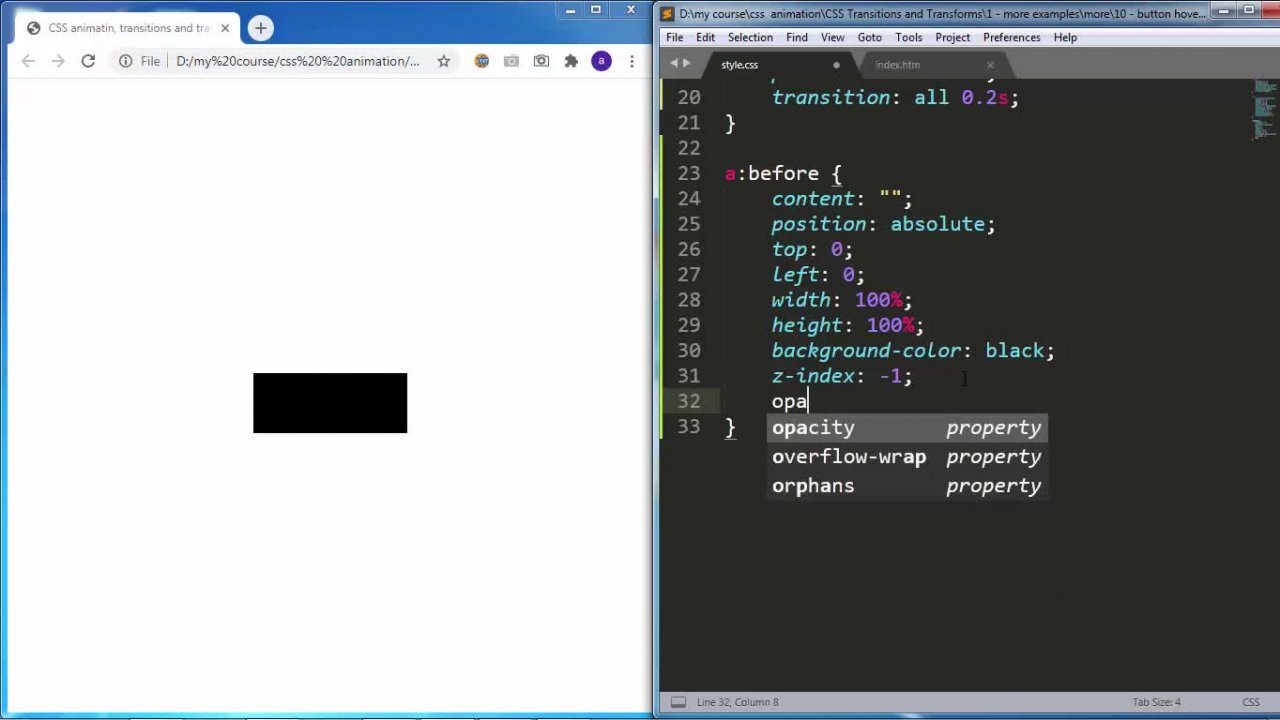Open a new Chrome tab

point(261,28)
